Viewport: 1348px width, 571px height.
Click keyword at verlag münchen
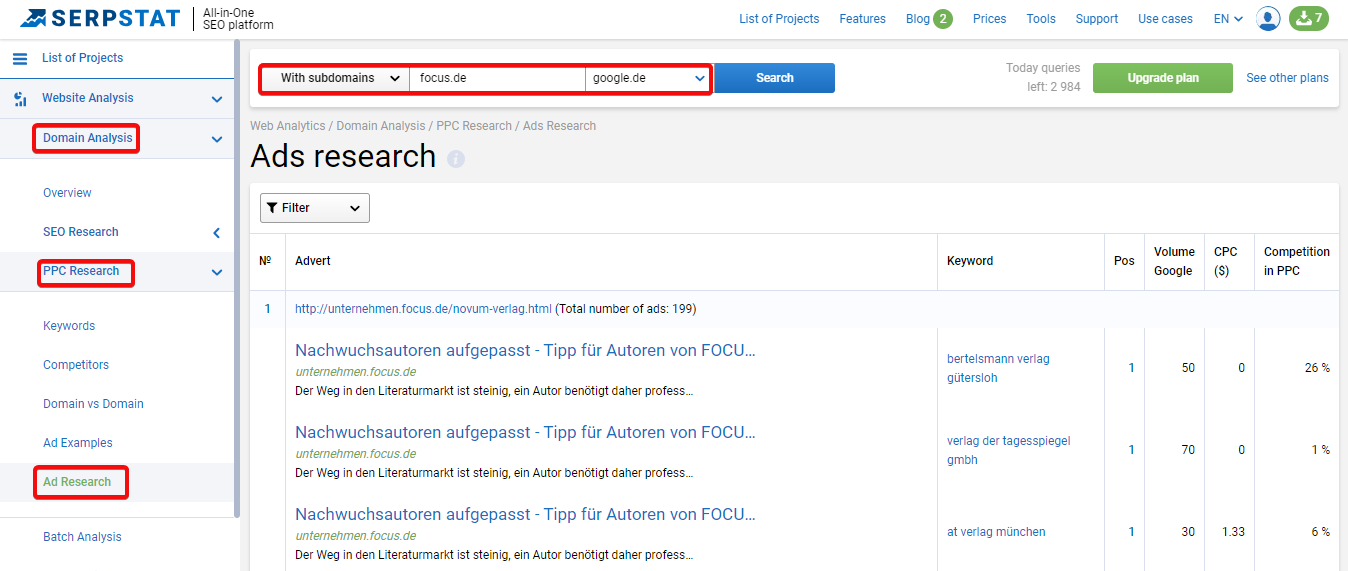point(996,532)
